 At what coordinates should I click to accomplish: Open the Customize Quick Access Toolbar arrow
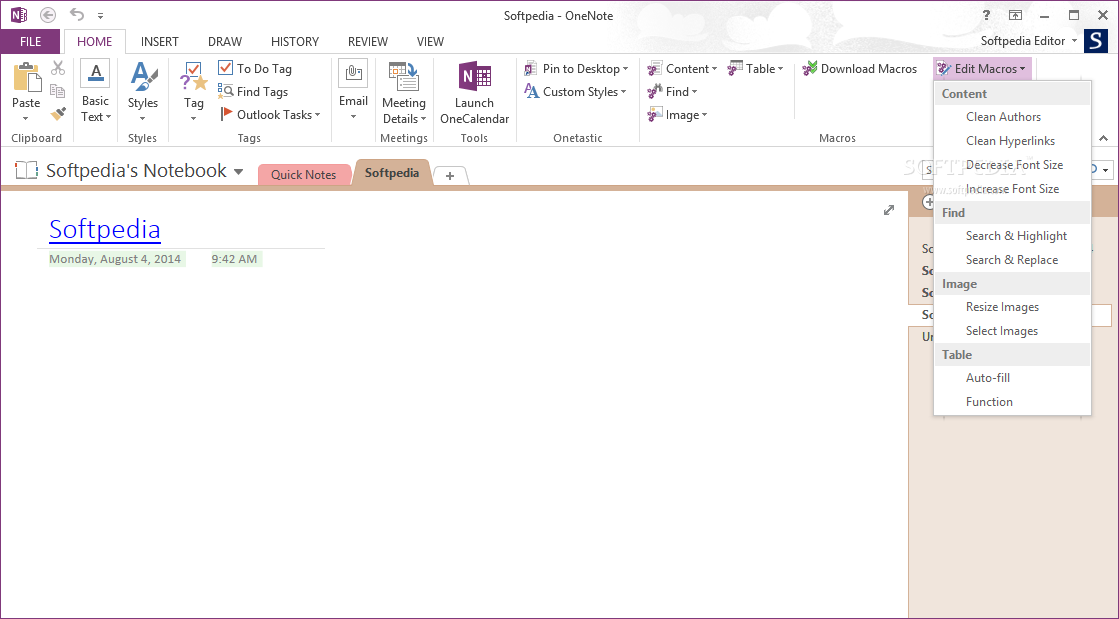(x=101, y=15)
